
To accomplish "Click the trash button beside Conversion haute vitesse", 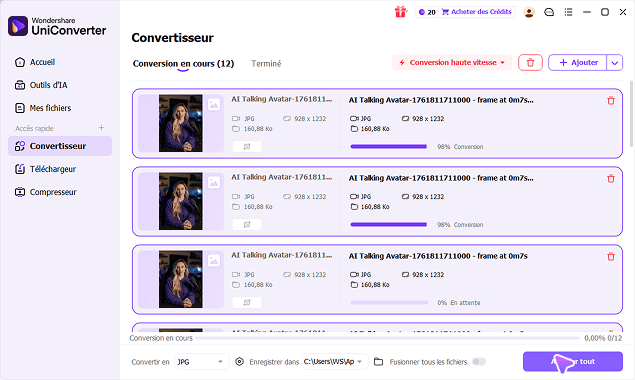I will tap(530, 63).
